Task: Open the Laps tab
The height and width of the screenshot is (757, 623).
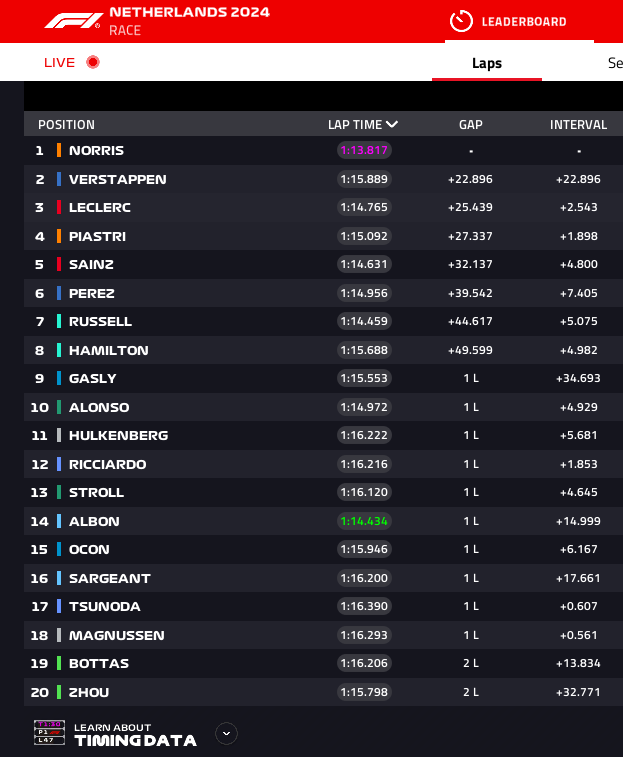Action: pos(487,63)
